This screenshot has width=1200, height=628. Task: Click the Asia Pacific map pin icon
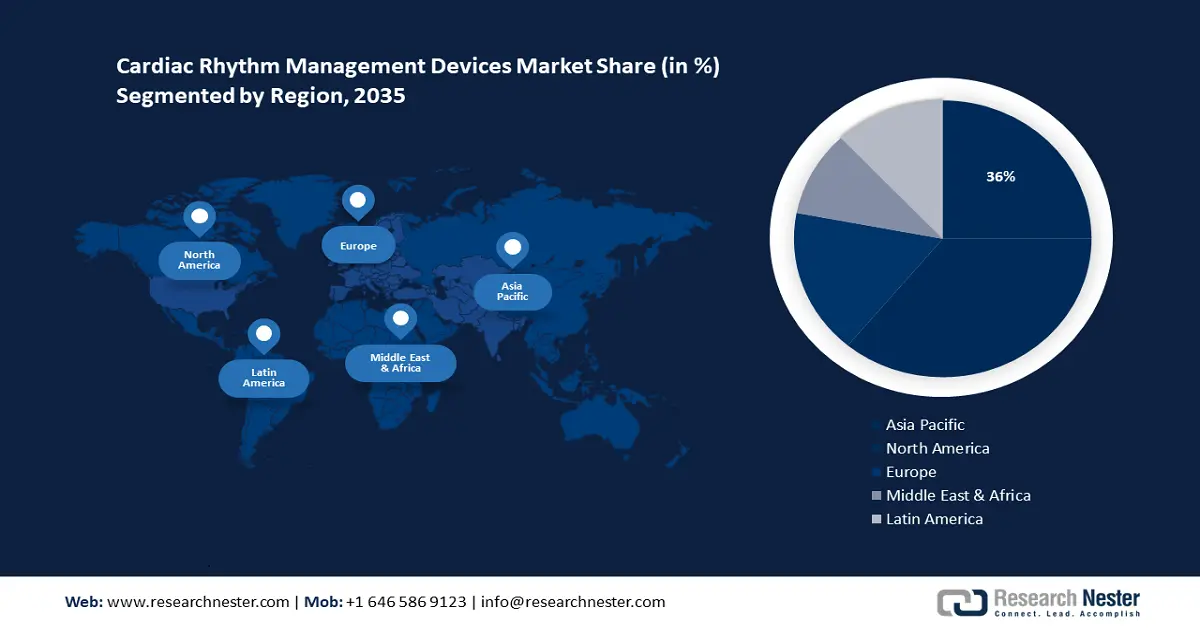click(512, 250)
